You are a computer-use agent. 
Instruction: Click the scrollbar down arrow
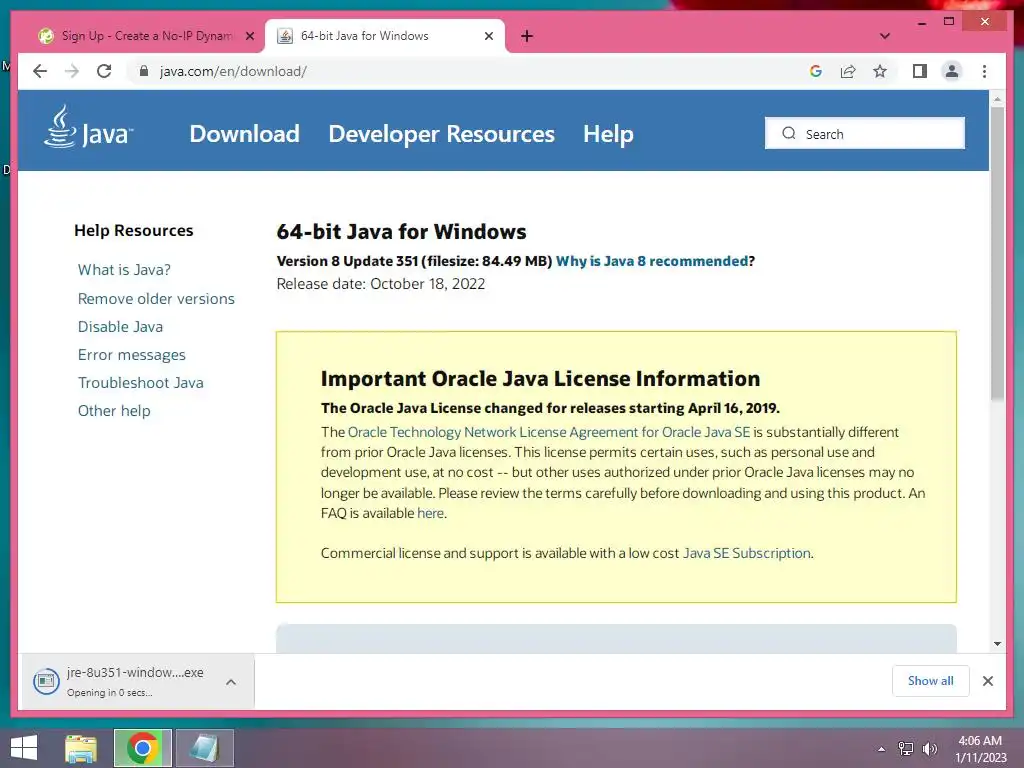(x=997, y=644)
